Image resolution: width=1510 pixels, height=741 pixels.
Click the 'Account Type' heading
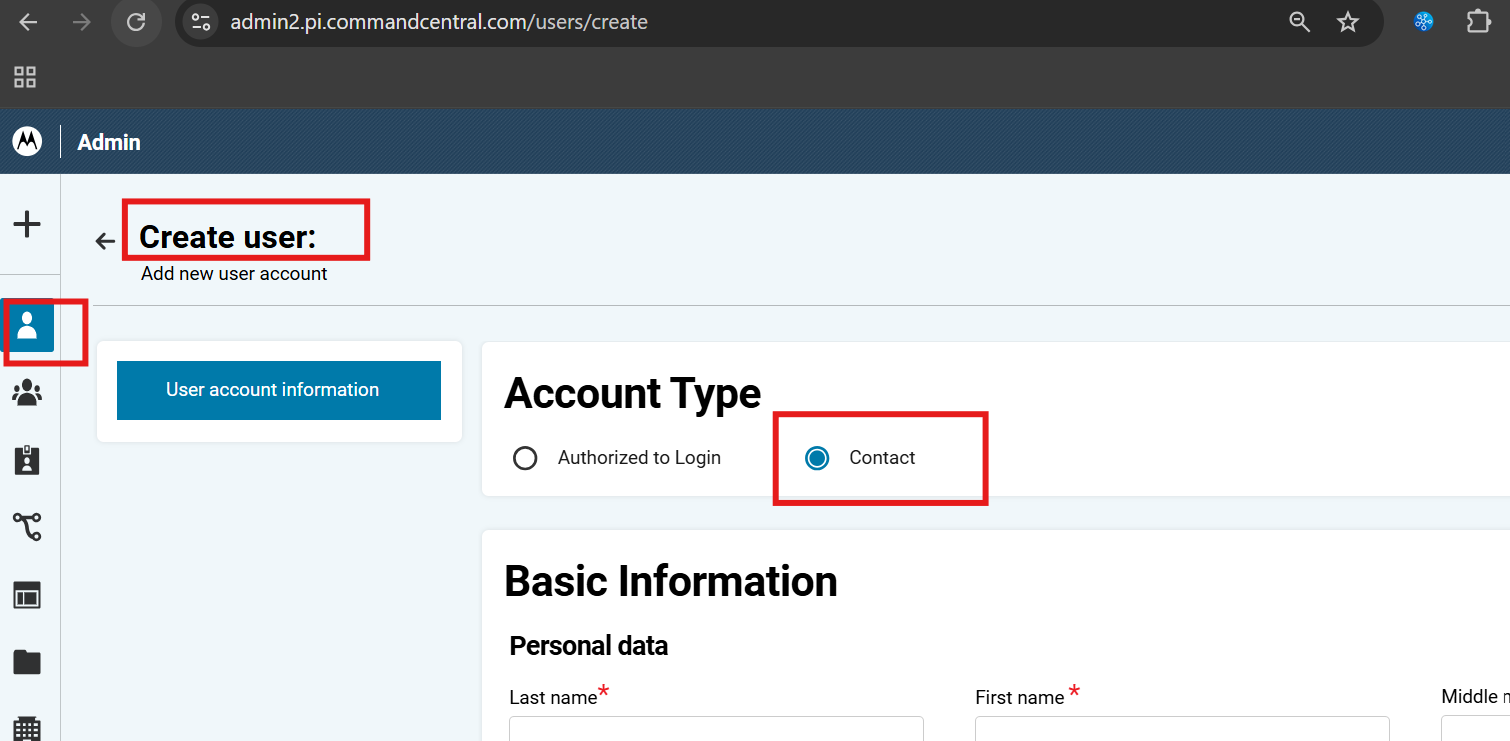click(632, 393)
